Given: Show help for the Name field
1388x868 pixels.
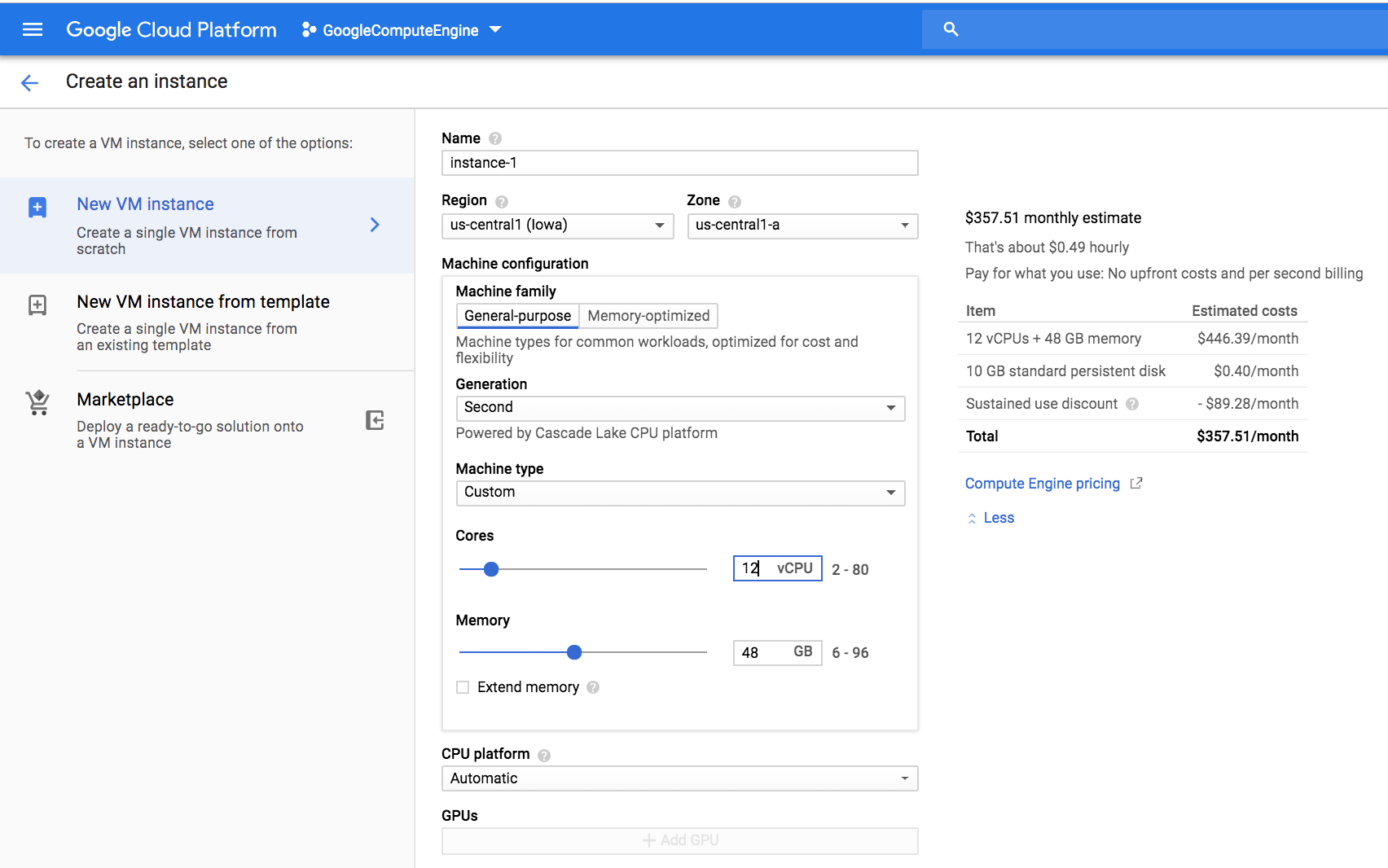Looking at the screenshot, I should [x=495, y=138].
